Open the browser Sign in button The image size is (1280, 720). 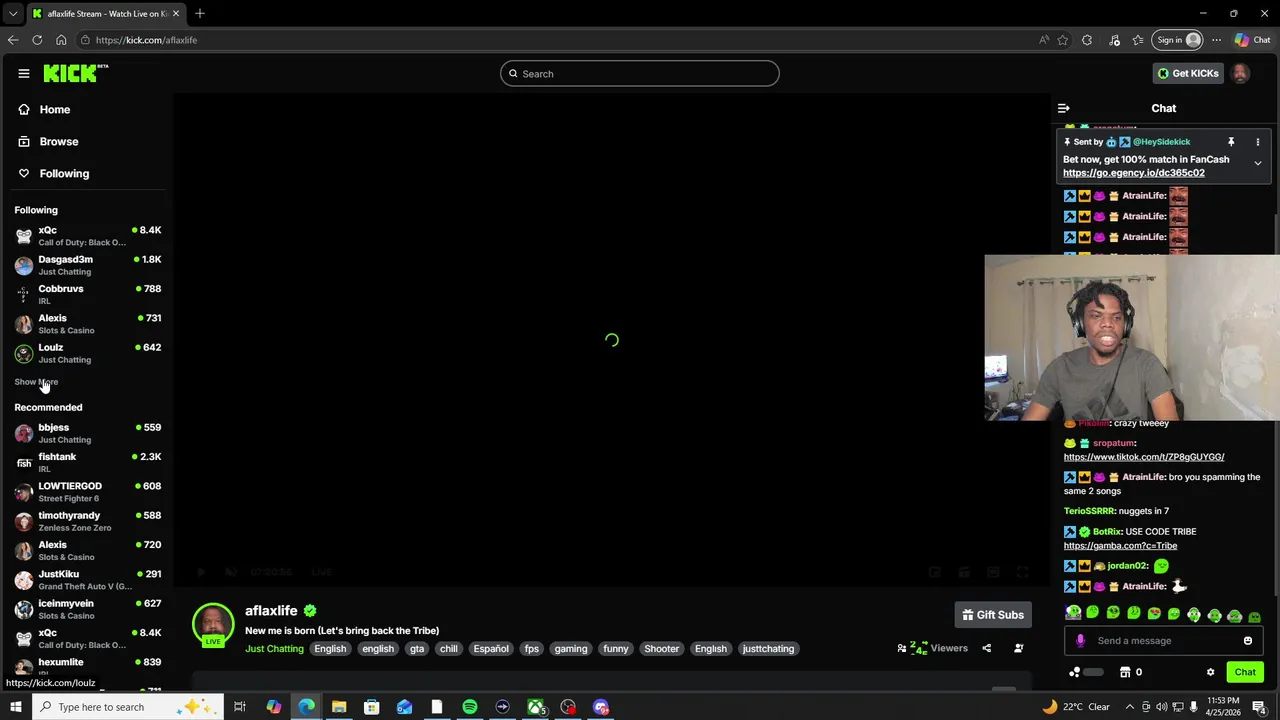1178,40
